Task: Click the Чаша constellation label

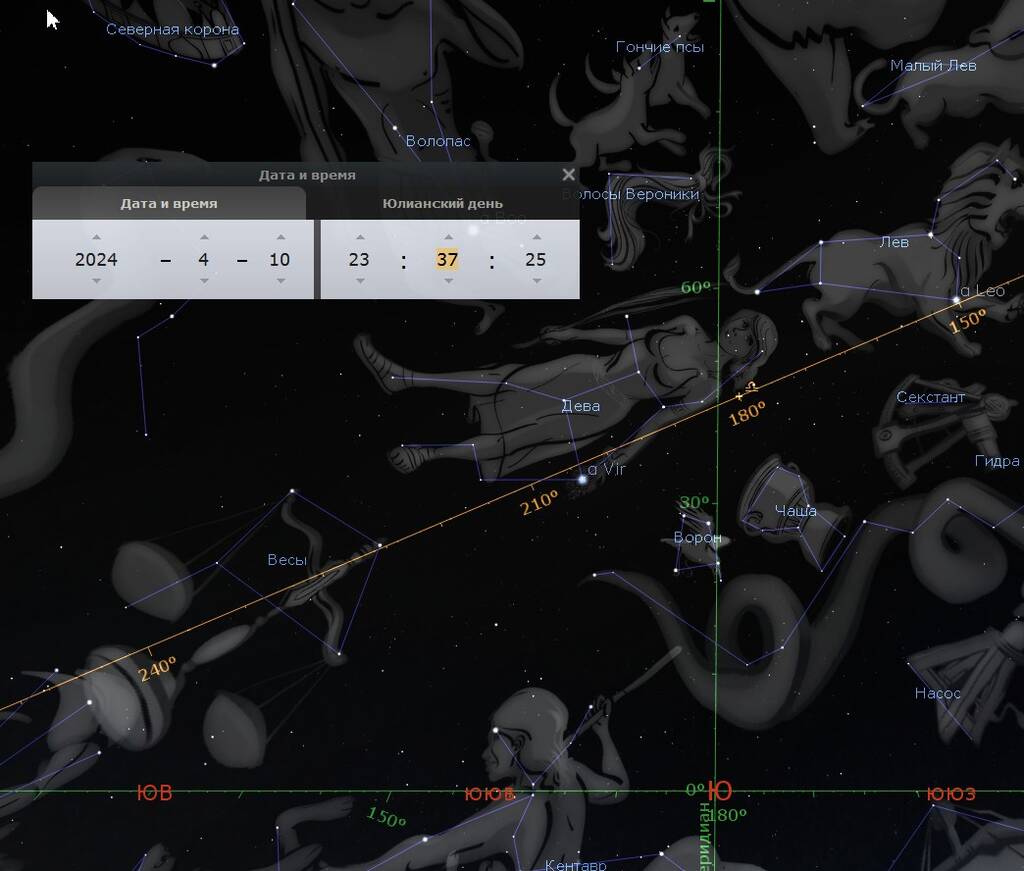Action: click(795, 511)
